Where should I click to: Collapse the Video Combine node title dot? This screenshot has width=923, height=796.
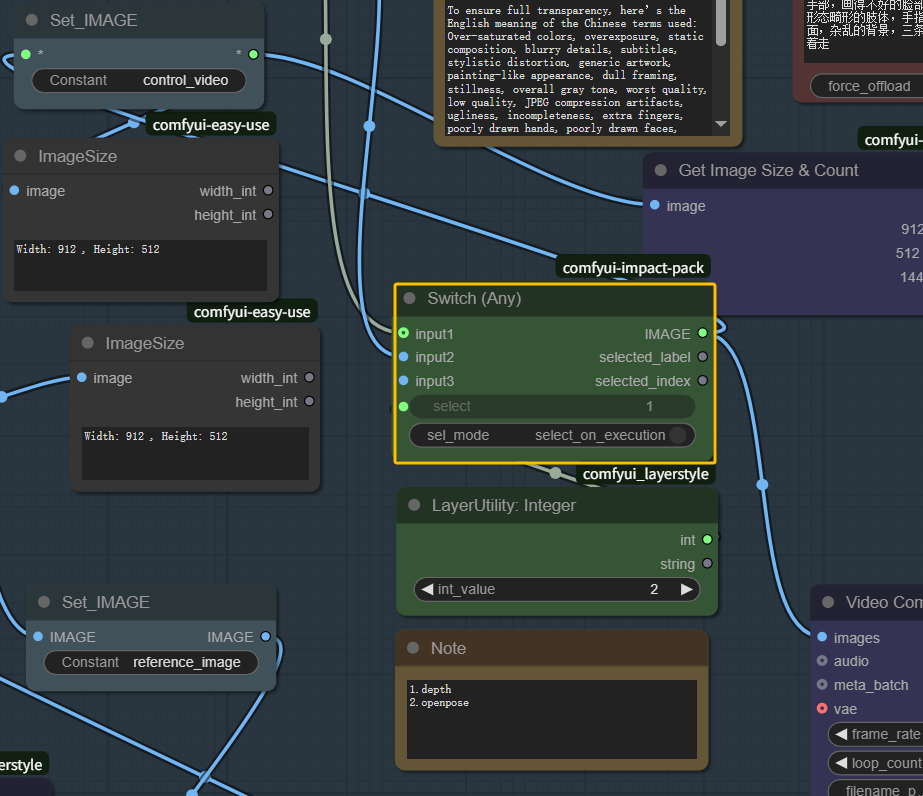coord(828,602)
